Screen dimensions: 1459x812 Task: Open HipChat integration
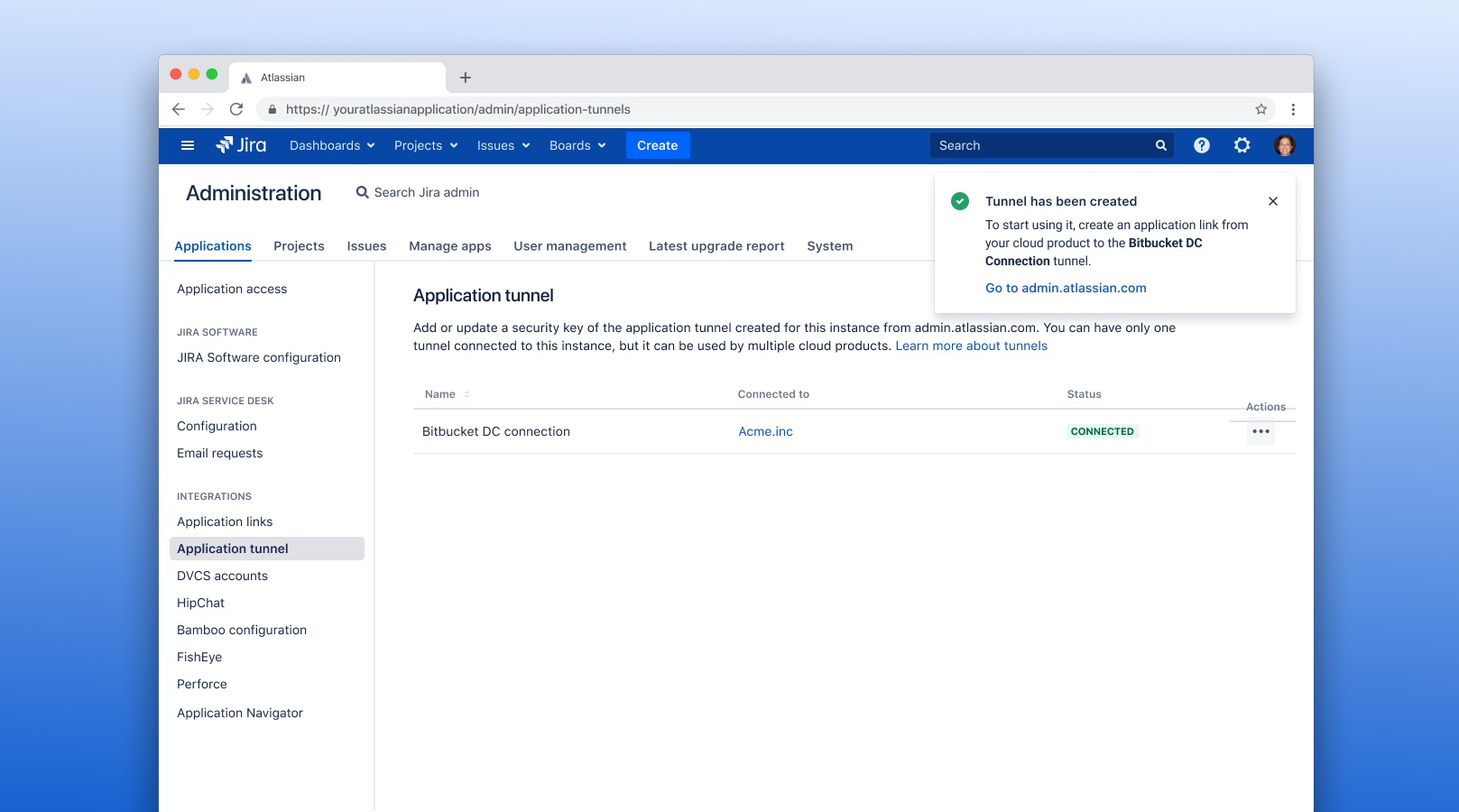(x=200, y=603)
